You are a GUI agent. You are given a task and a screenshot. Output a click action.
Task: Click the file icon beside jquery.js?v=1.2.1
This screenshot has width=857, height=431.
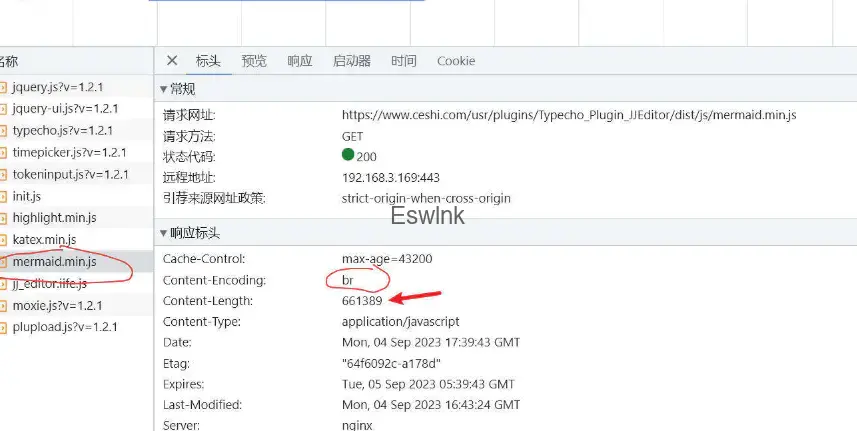3,87
